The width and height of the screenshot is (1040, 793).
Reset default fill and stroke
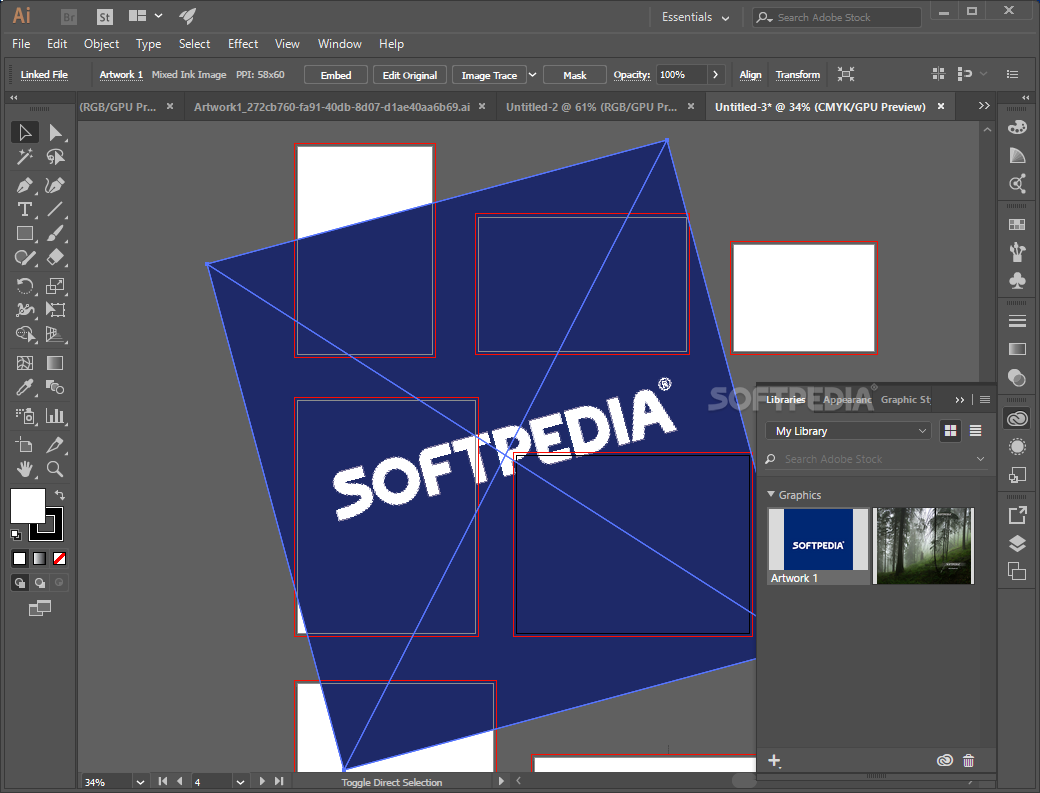point(16,534)
